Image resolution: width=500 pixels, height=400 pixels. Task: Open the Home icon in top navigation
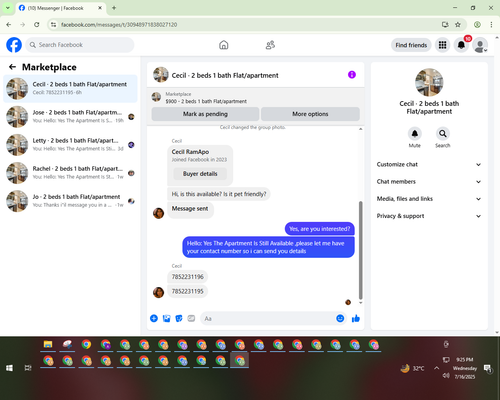click(x=224, y=45)
